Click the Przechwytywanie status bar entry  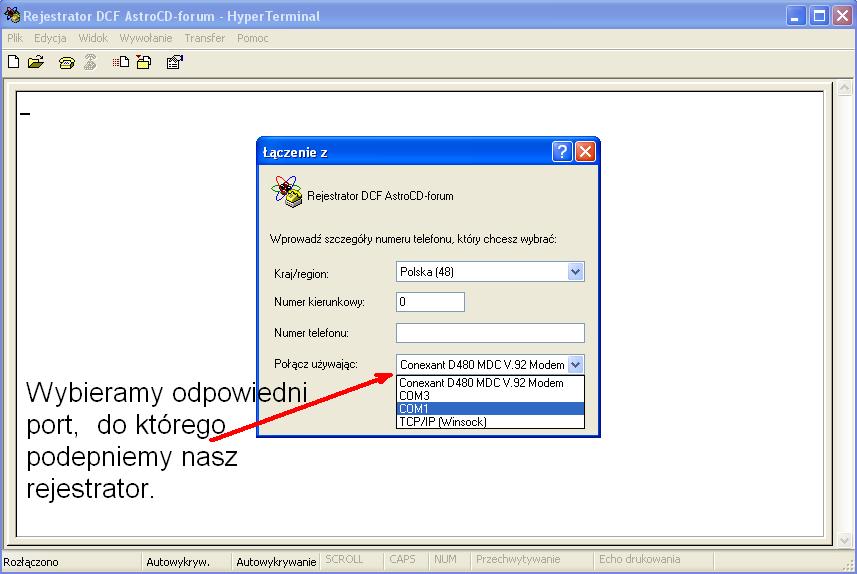pyautogui.click(x=518, y=559)
